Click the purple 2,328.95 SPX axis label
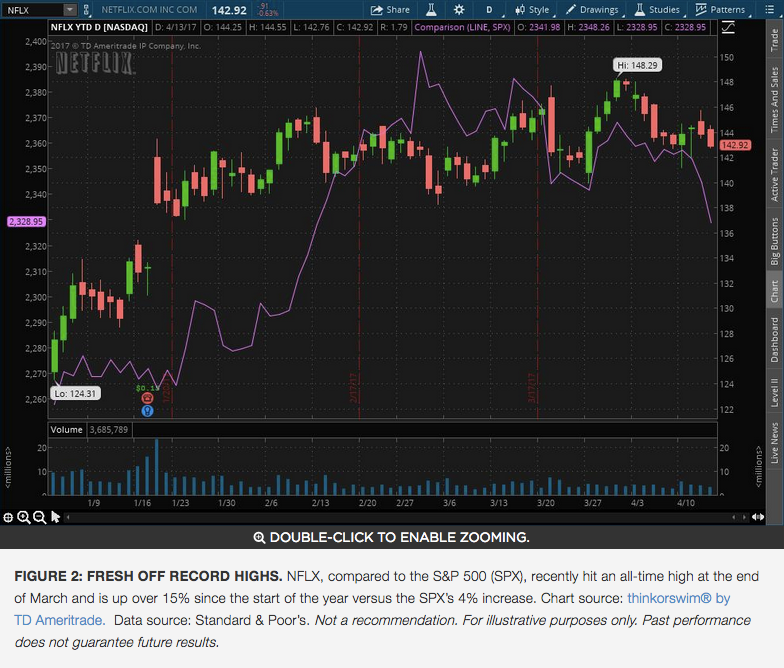The width and height of the screenshot is (784, 668). pyautogui.click(x=26, y=222)
